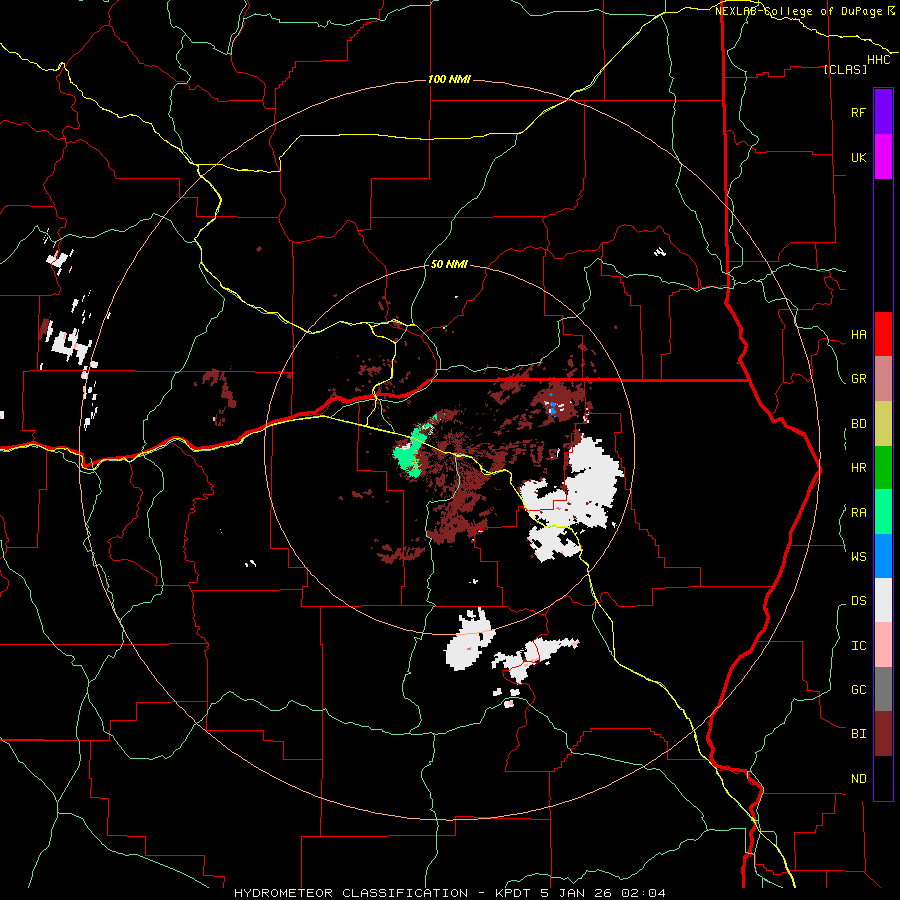Click the BD yellow legend swatch
Screen dimensions: 900x900
tap(883, 424)
